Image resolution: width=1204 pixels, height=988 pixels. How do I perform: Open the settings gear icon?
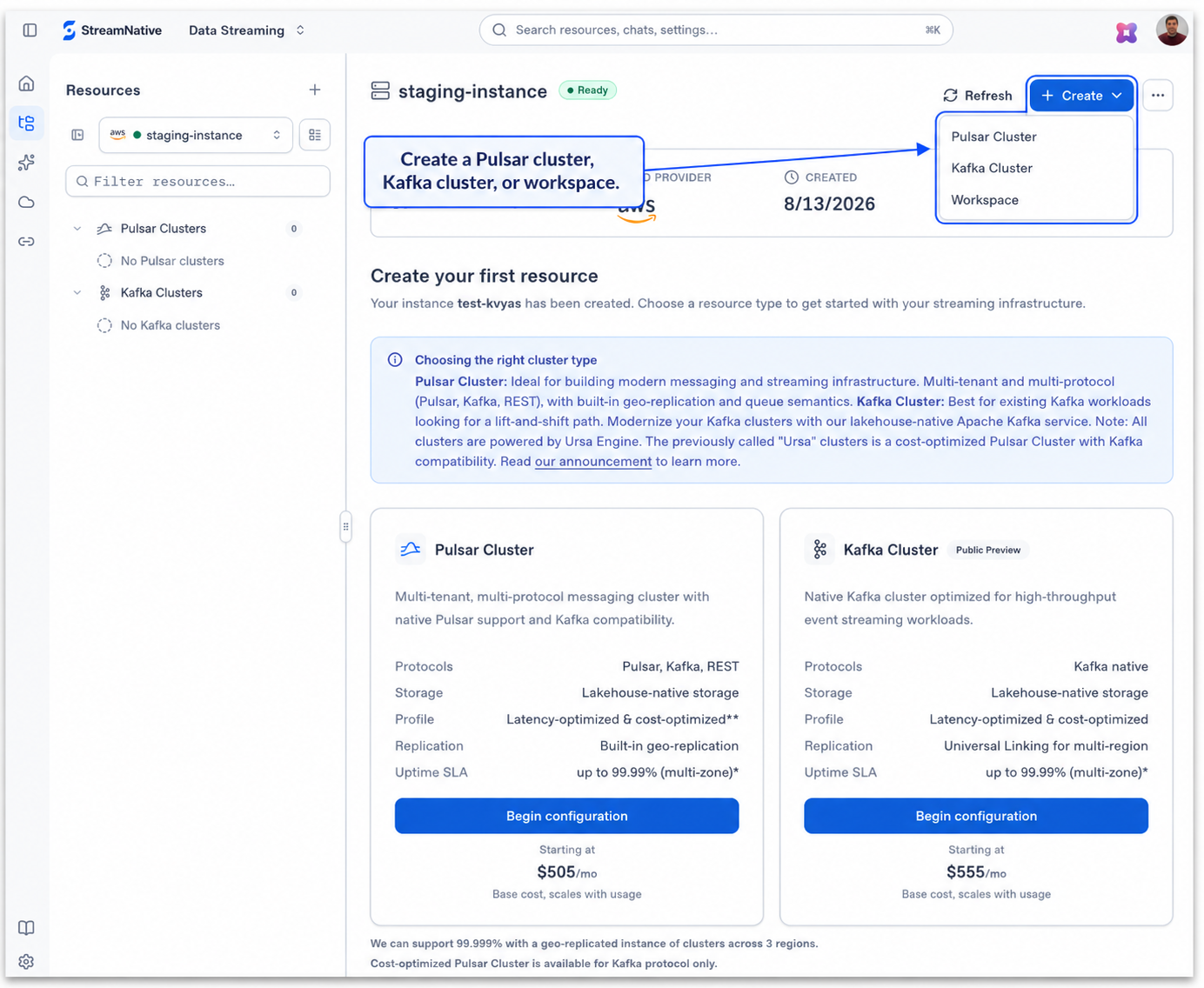(x=27, y=962)
